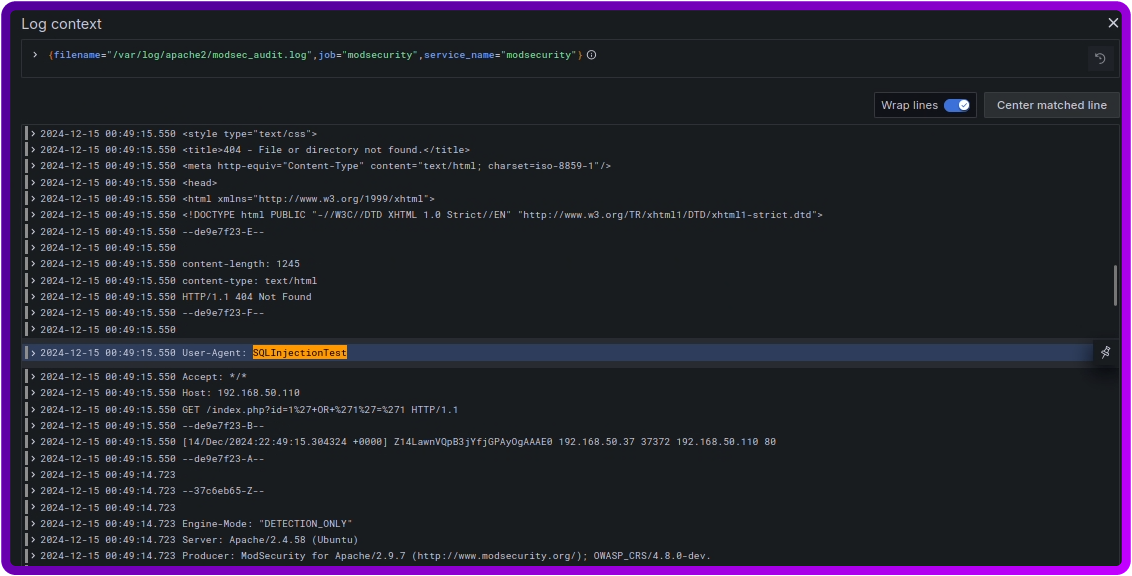The height and width of the screenshot is (576, 1132).
Task: Expand the style type text/css log row
Action: click(33, 134)
